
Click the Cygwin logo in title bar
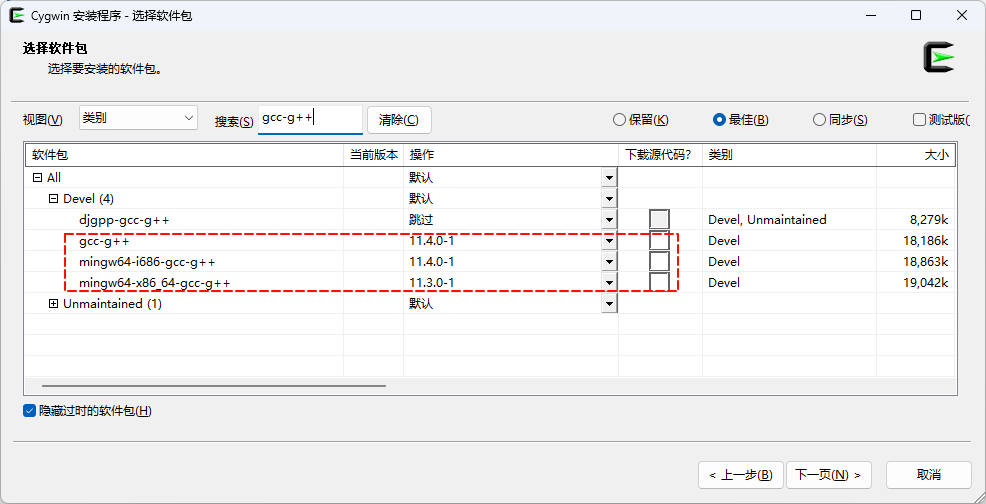tap(17, 16)
